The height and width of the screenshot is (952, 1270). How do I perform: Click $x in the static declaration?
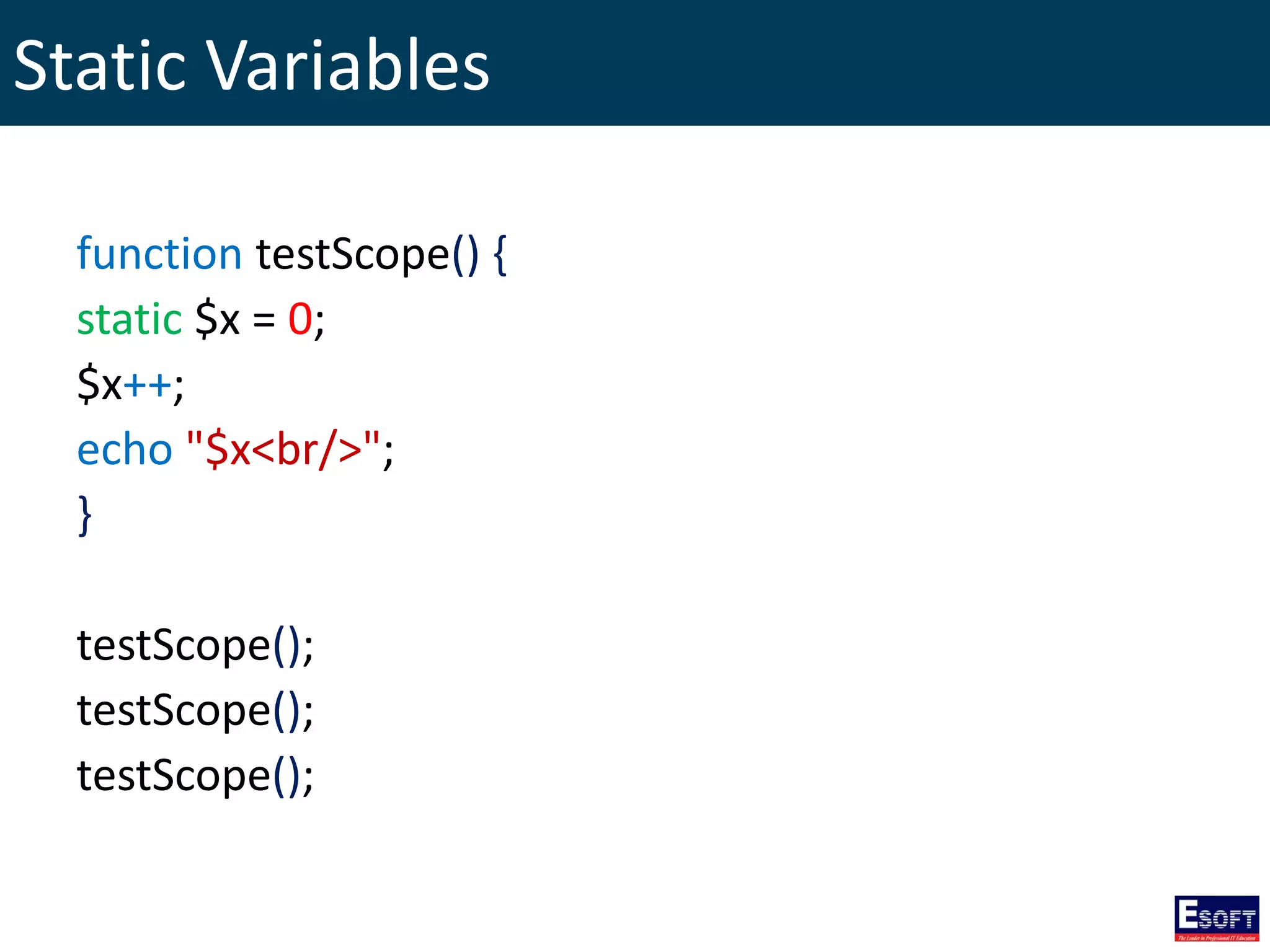(217, 320)
